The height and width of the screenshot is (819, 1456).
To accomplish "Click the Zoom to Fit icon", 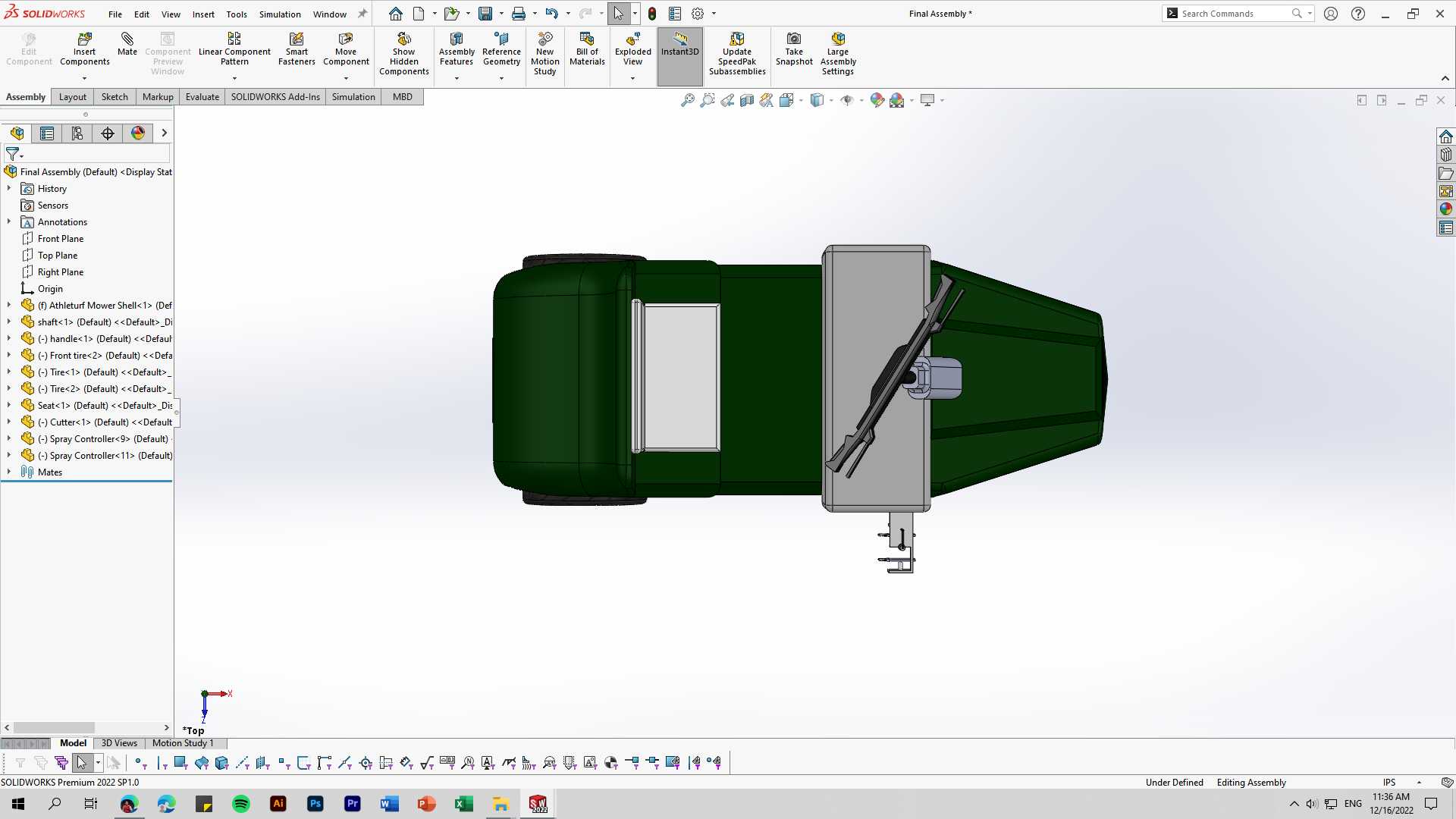I will [x=688, y=100].
